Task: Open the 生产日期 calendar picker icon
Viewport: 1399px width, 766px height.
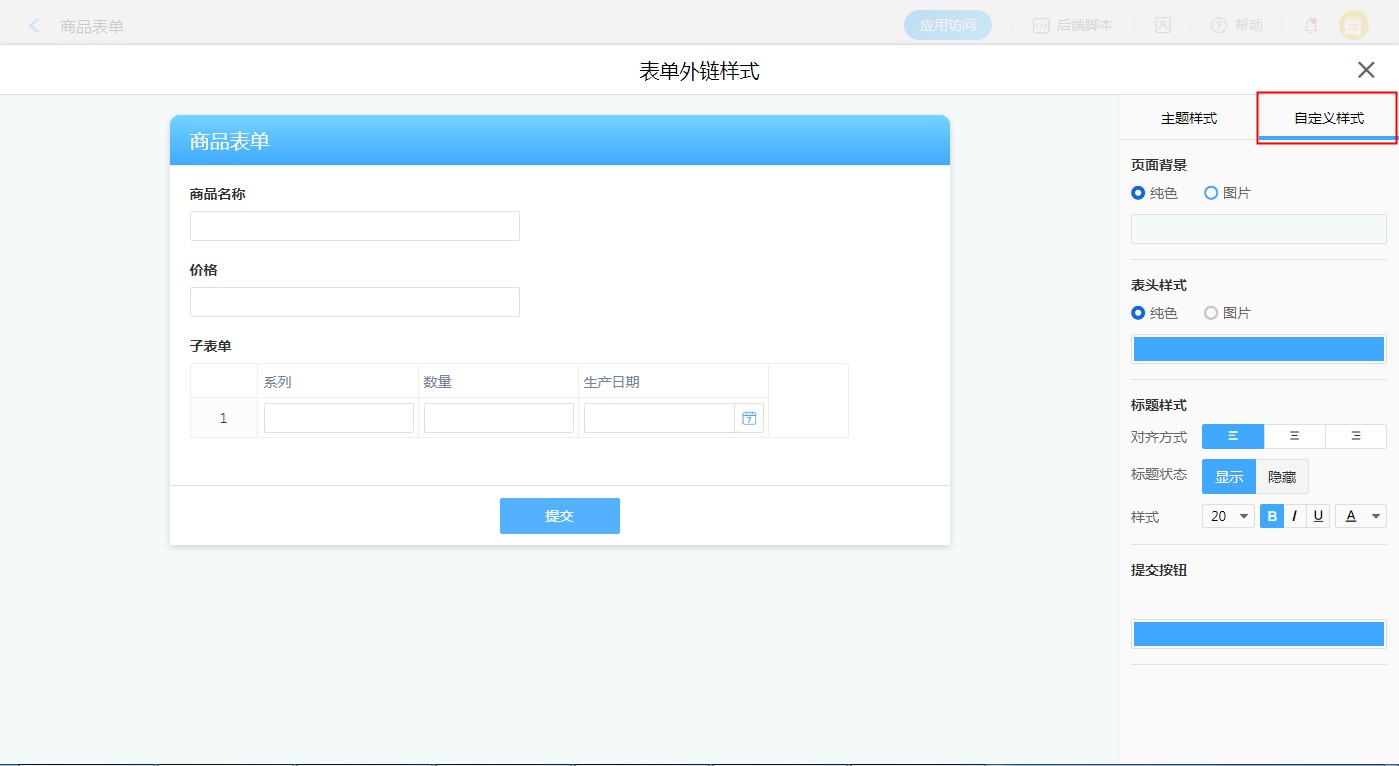Action: pyautogui.click(x=749, y=418)
